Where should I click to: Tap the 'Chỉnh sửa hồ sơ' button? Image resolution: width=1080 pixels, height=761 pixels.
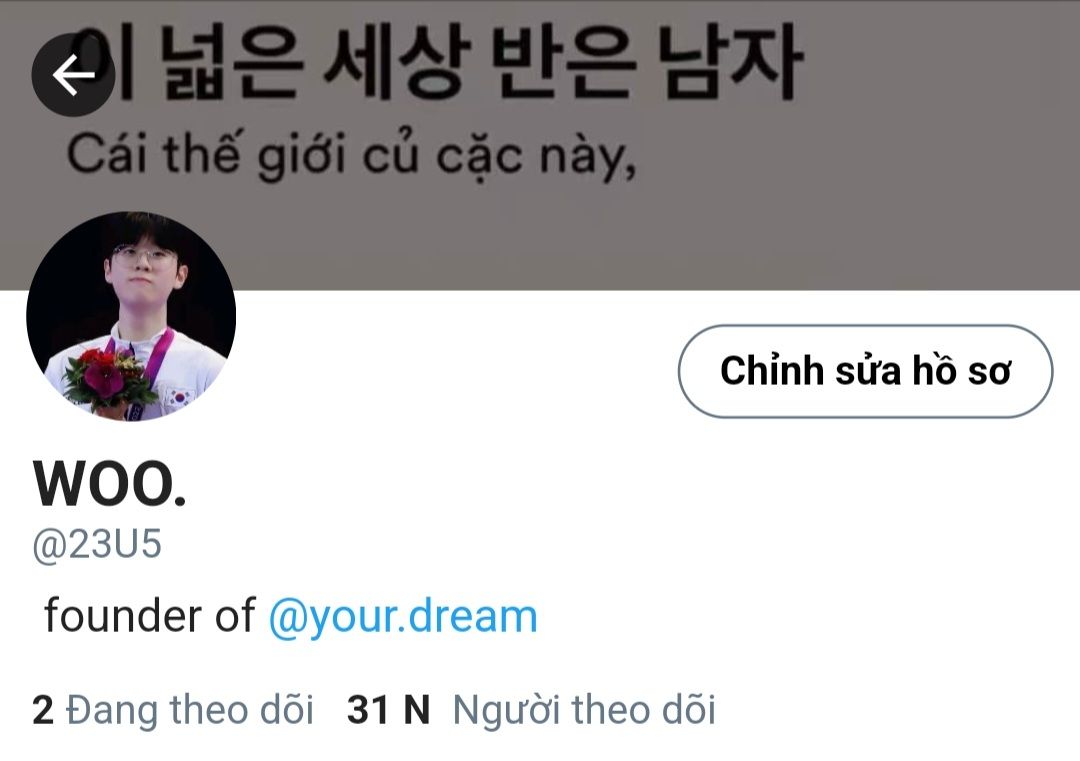[865, 371]
